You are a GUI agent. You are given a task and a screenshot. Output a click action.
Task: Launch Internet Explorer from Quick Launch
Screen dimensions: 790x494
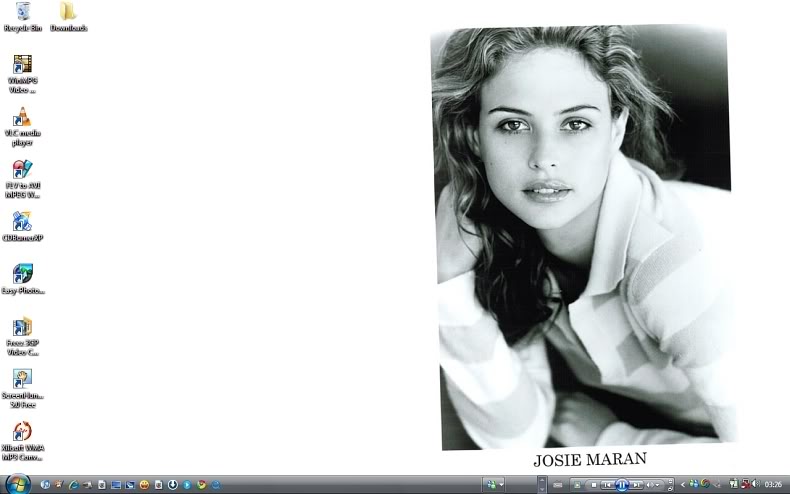(x=74, y=485)
